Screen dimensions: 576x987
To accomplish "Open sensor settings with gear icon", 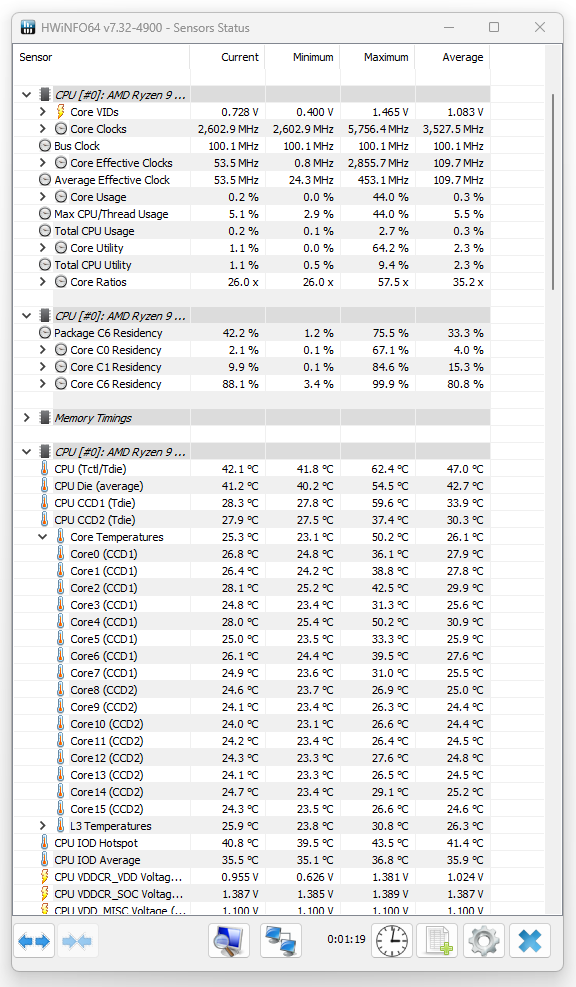I will [x=484, y=940].
